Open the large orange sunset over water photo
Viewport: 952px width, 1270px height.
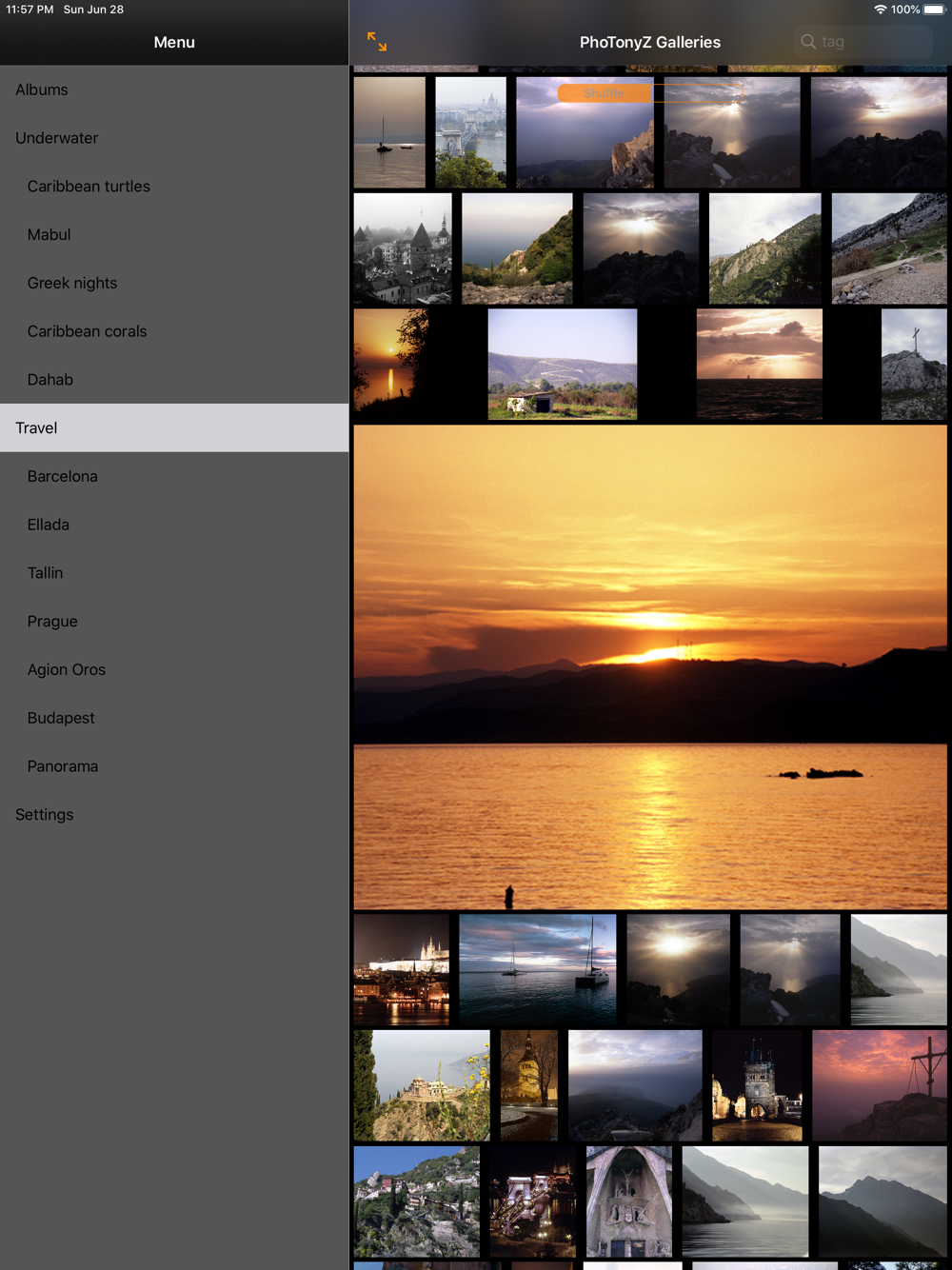[650, 667]
